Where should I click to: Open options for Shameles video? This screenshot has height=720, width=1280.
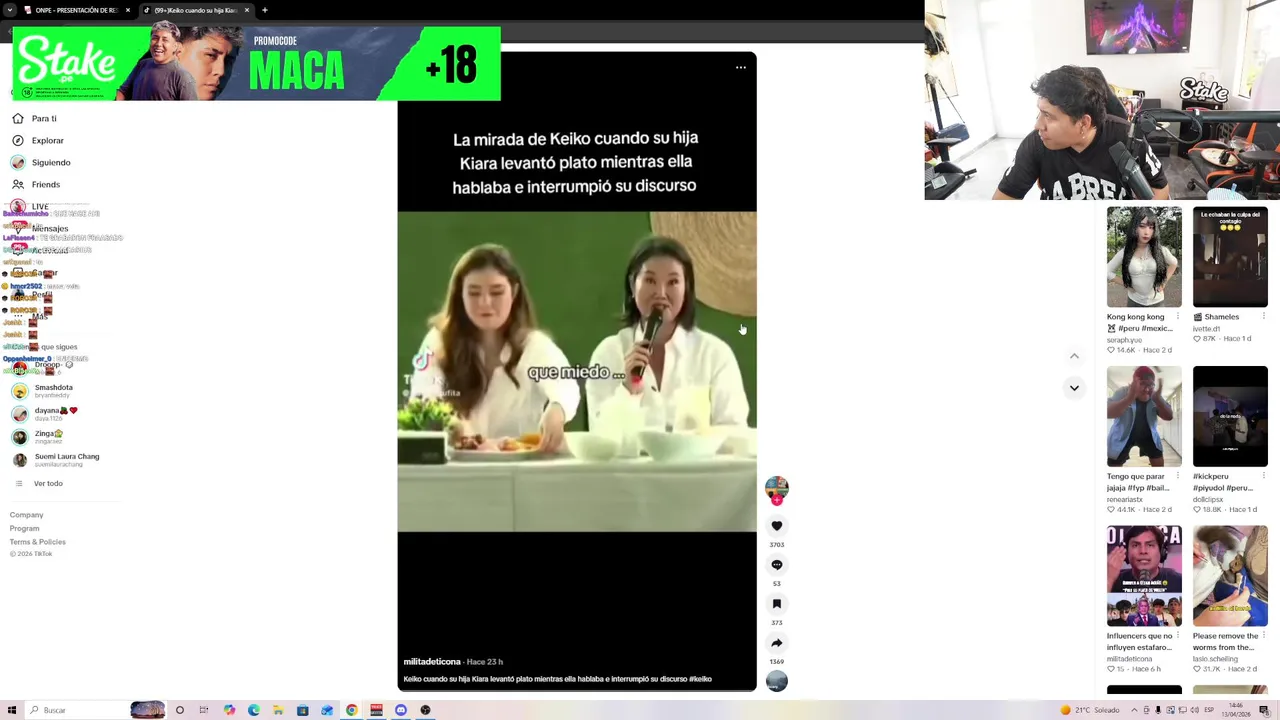click(x=1264, y=317)
